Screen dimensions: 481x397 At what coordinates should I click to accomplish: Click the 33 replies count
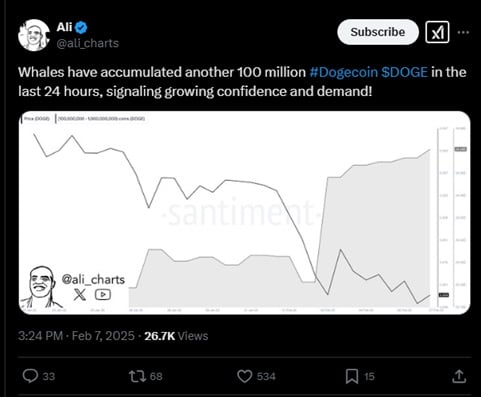tap(49, 377)
